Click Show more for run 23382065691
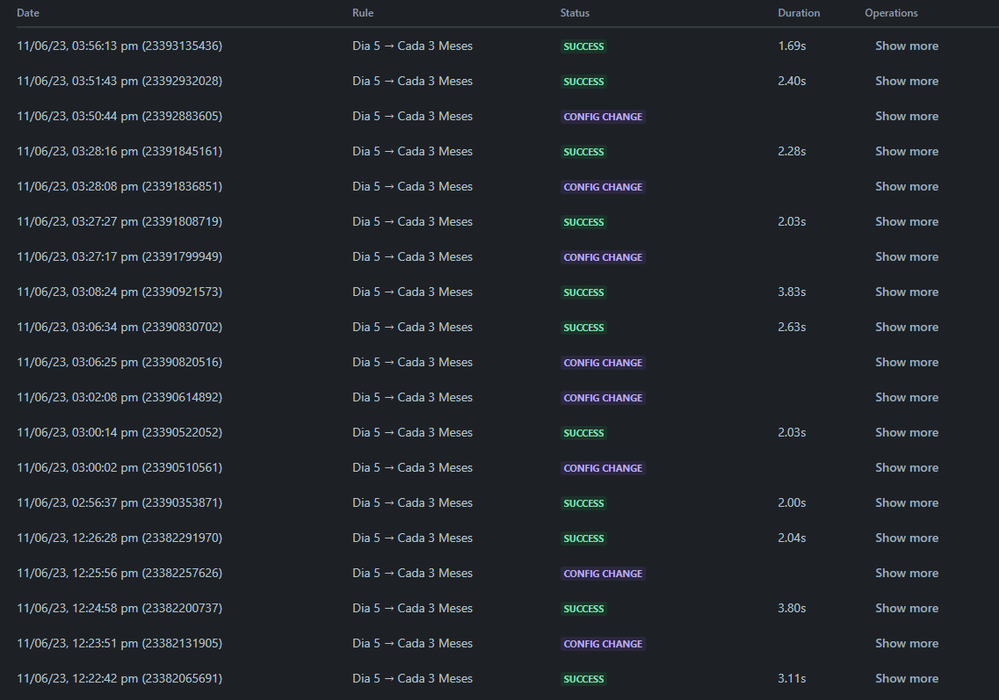 (x=906, y=678)
